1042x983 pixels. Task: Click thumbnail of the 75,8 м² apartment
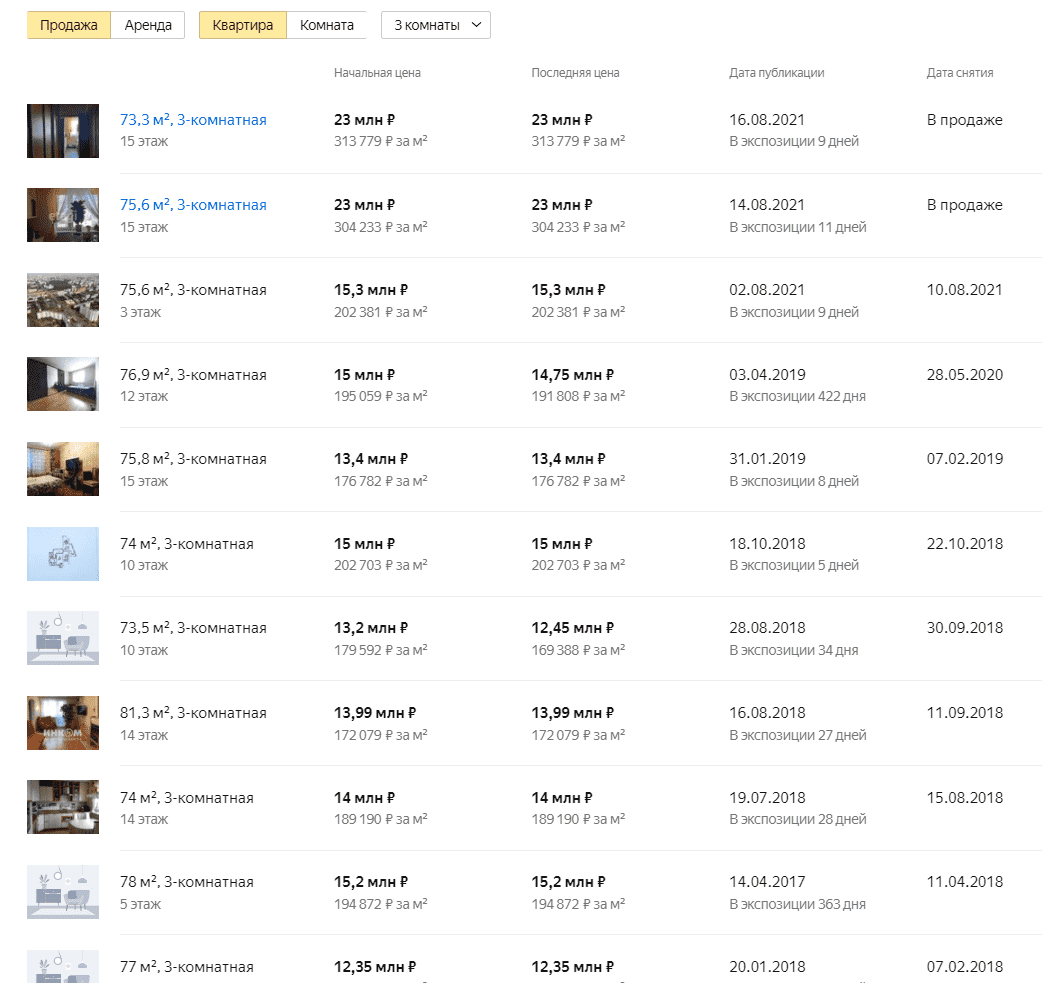tap(63, 469)
